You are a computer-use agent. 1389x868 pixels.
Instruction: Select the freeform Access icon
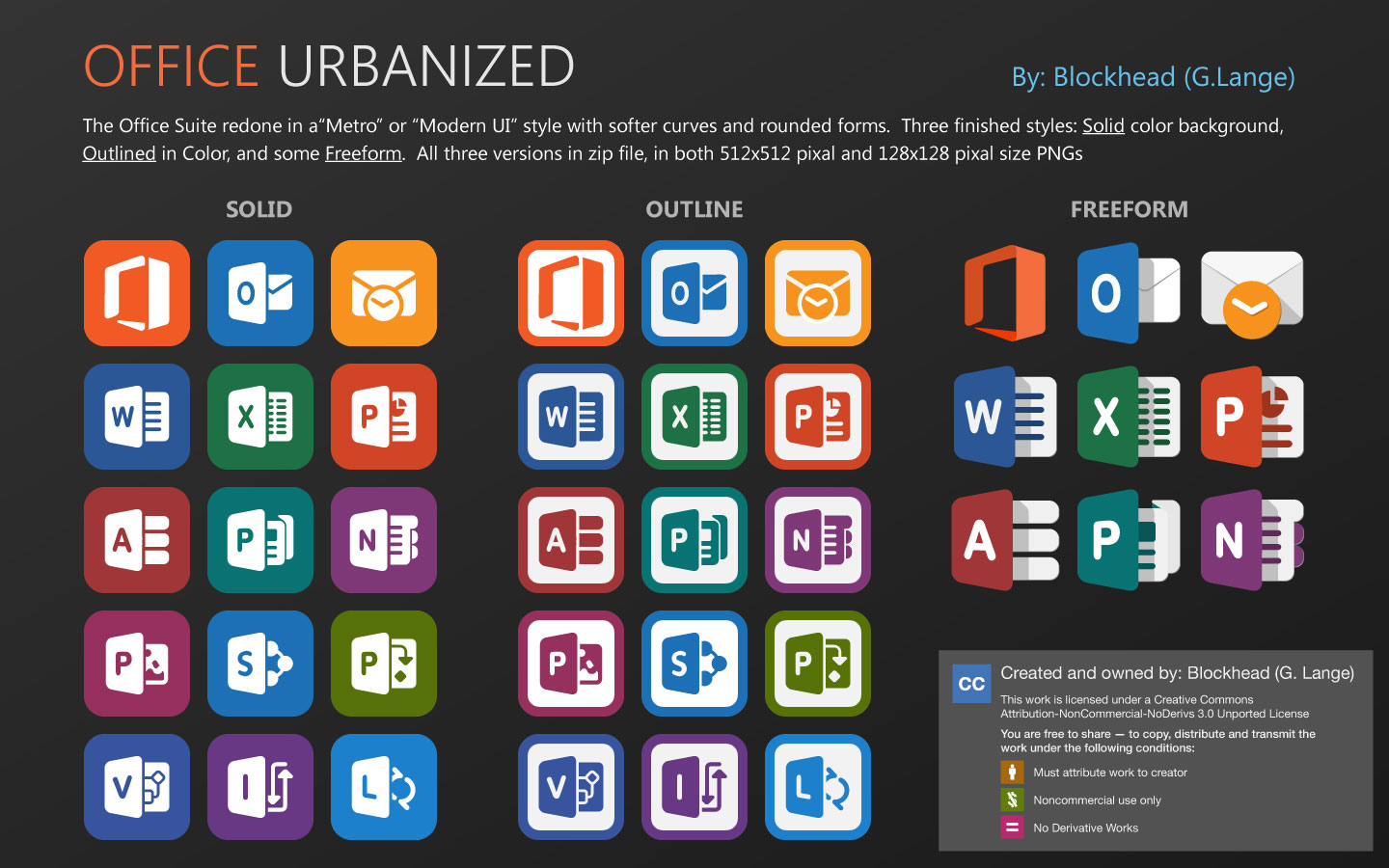[x=1005, y=540]
